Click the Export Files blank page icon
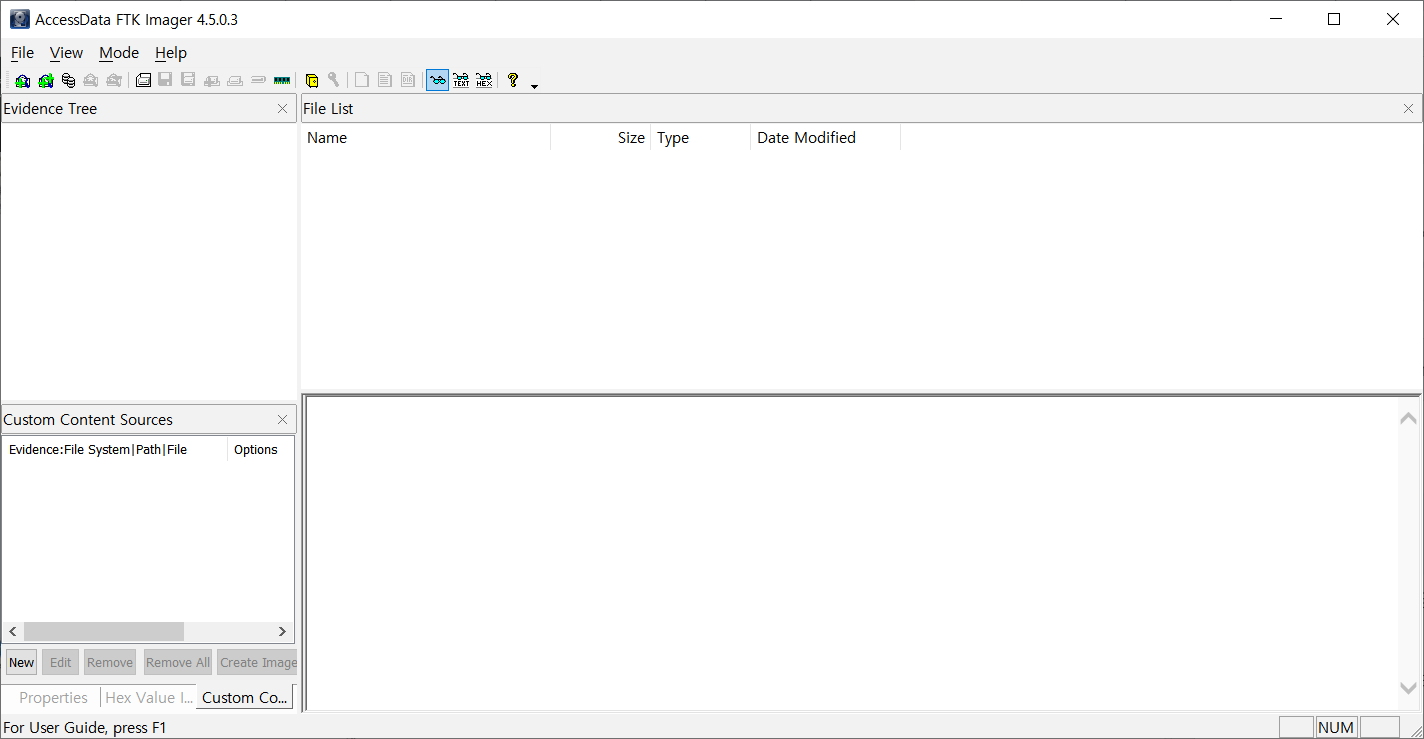The height and width of the screenshot is (739, 1424). tap(362, 81)
